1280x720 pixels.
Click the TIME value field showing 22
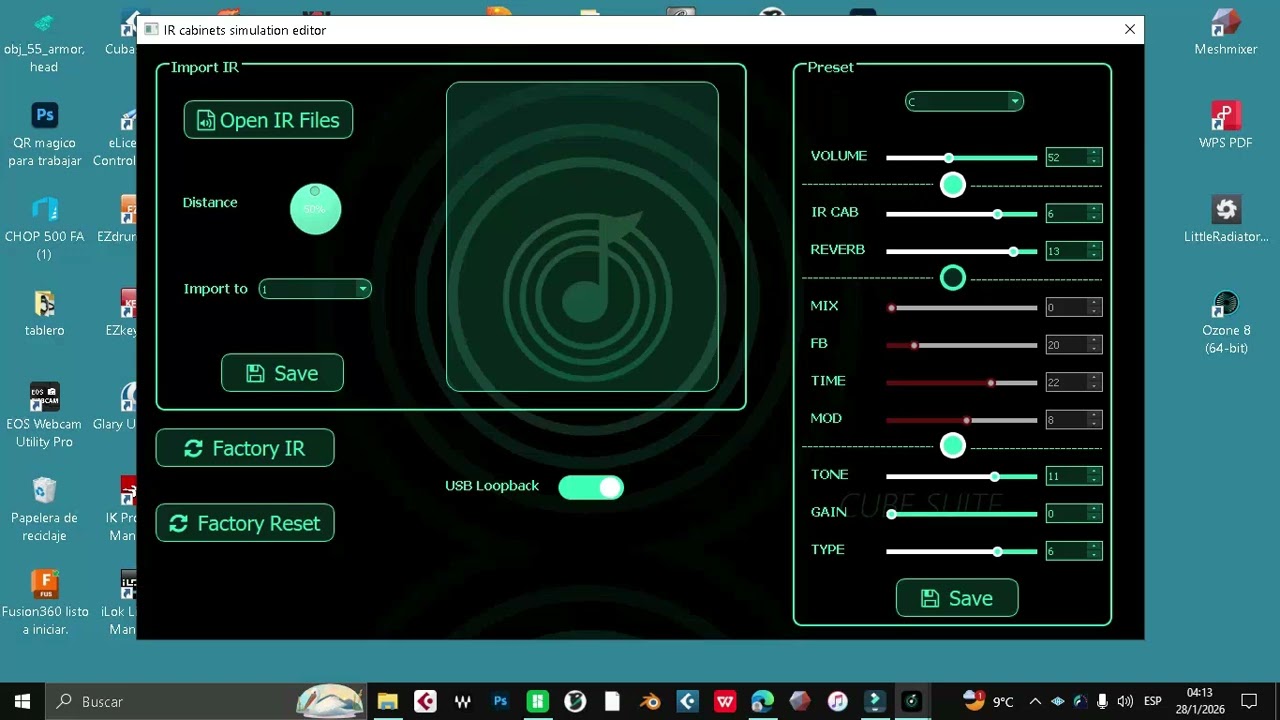click(x=1074, y=382)
